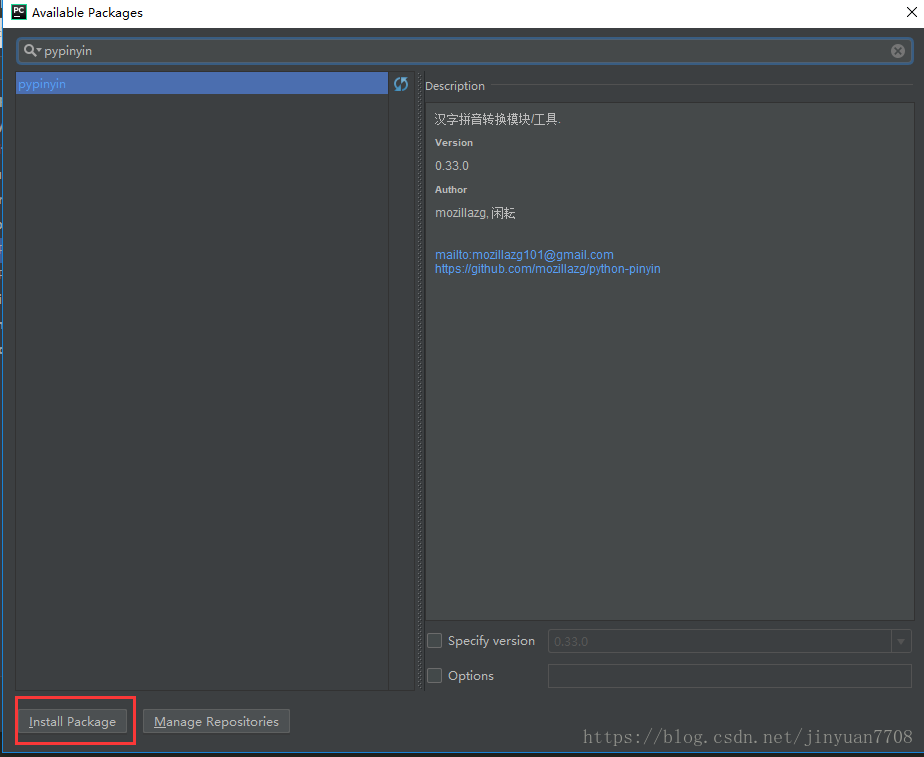Click the reload package list icon

click(x=401, y=84)
